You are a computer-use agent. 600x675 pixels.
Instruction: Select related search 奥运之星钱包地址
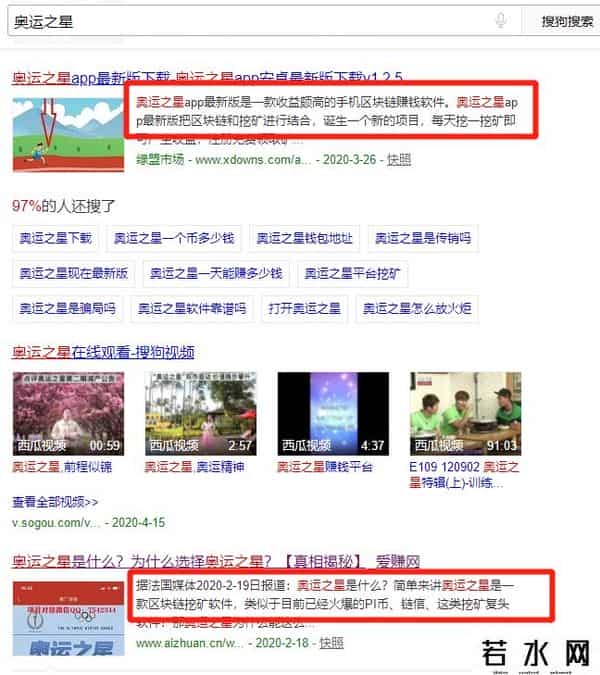click(x=304, y=238)
